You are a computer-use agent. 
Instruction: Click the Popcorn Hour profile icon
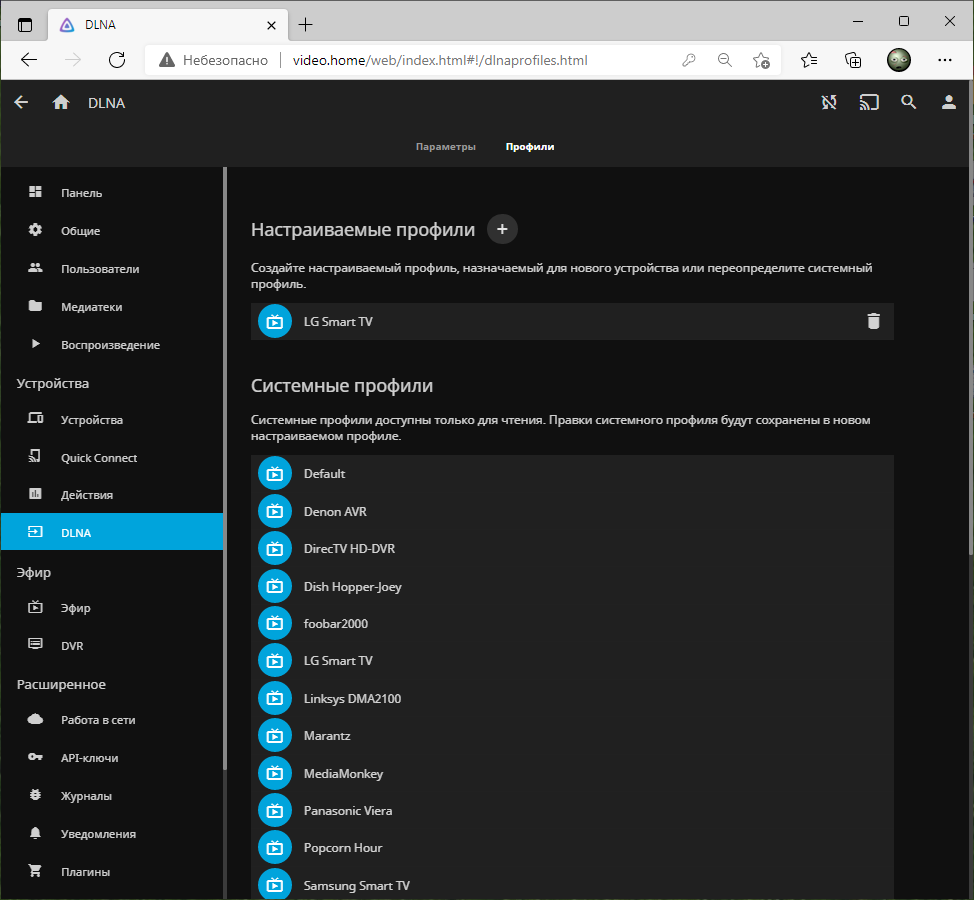click(275, 848)
